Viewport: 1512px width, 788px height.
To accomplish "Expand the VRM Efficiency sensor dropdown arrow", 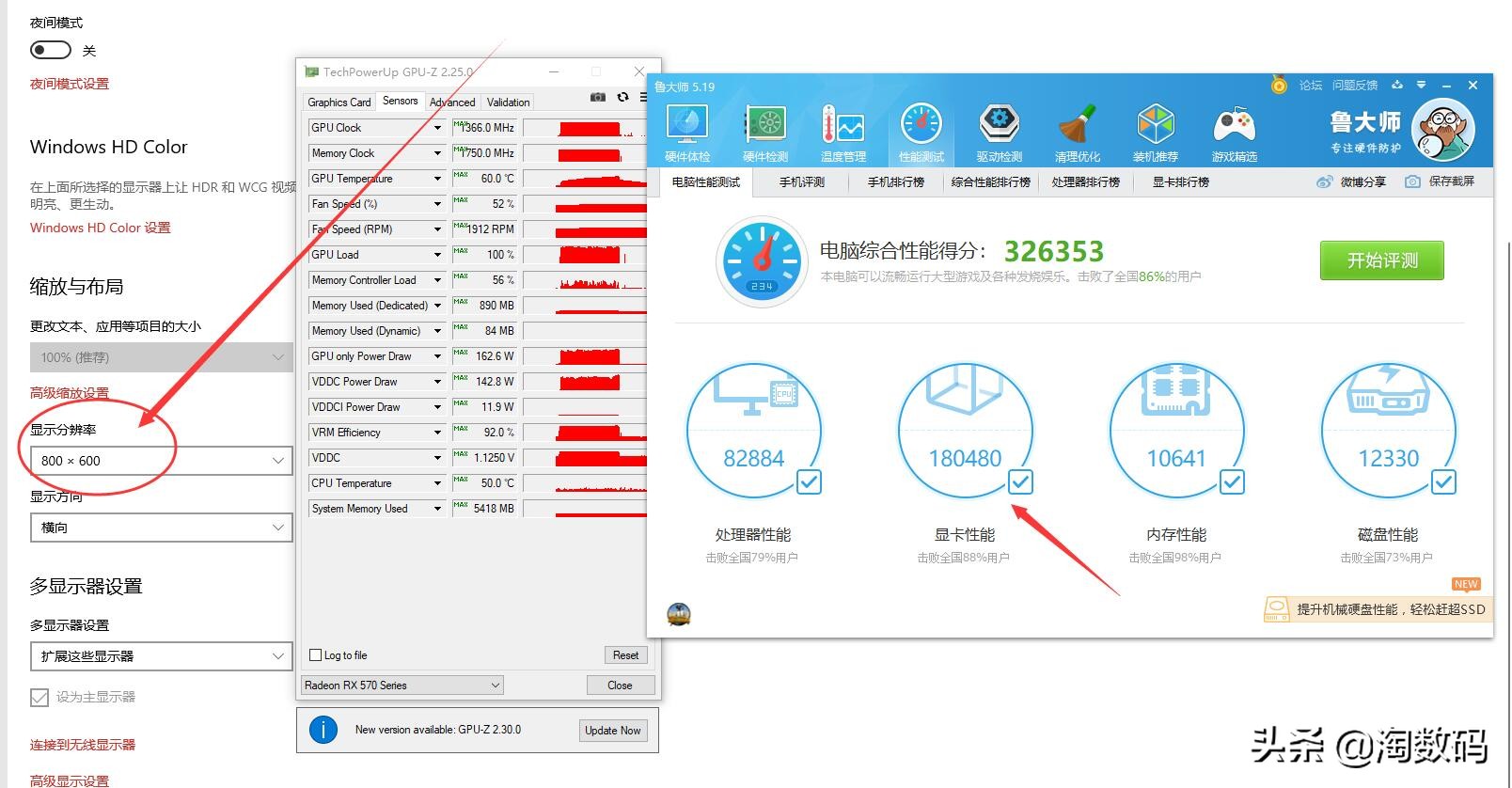I will coord(437,433).
